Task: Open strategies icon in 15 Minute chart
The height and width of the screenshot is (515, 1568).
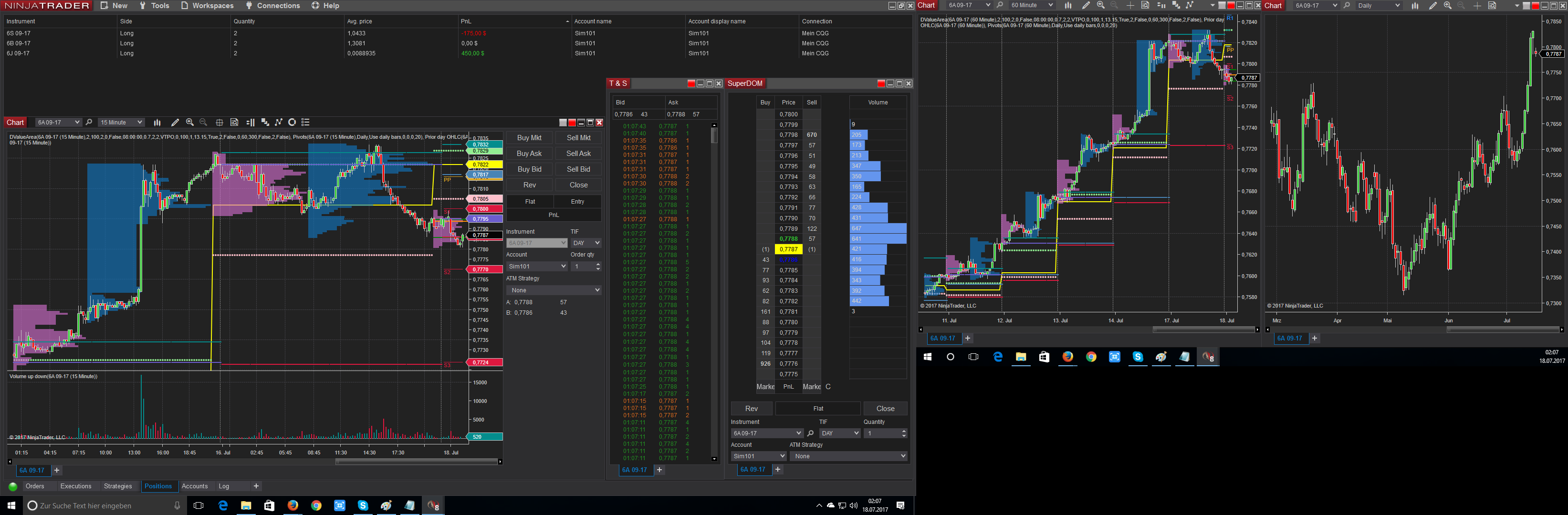Action: (278, 122)
